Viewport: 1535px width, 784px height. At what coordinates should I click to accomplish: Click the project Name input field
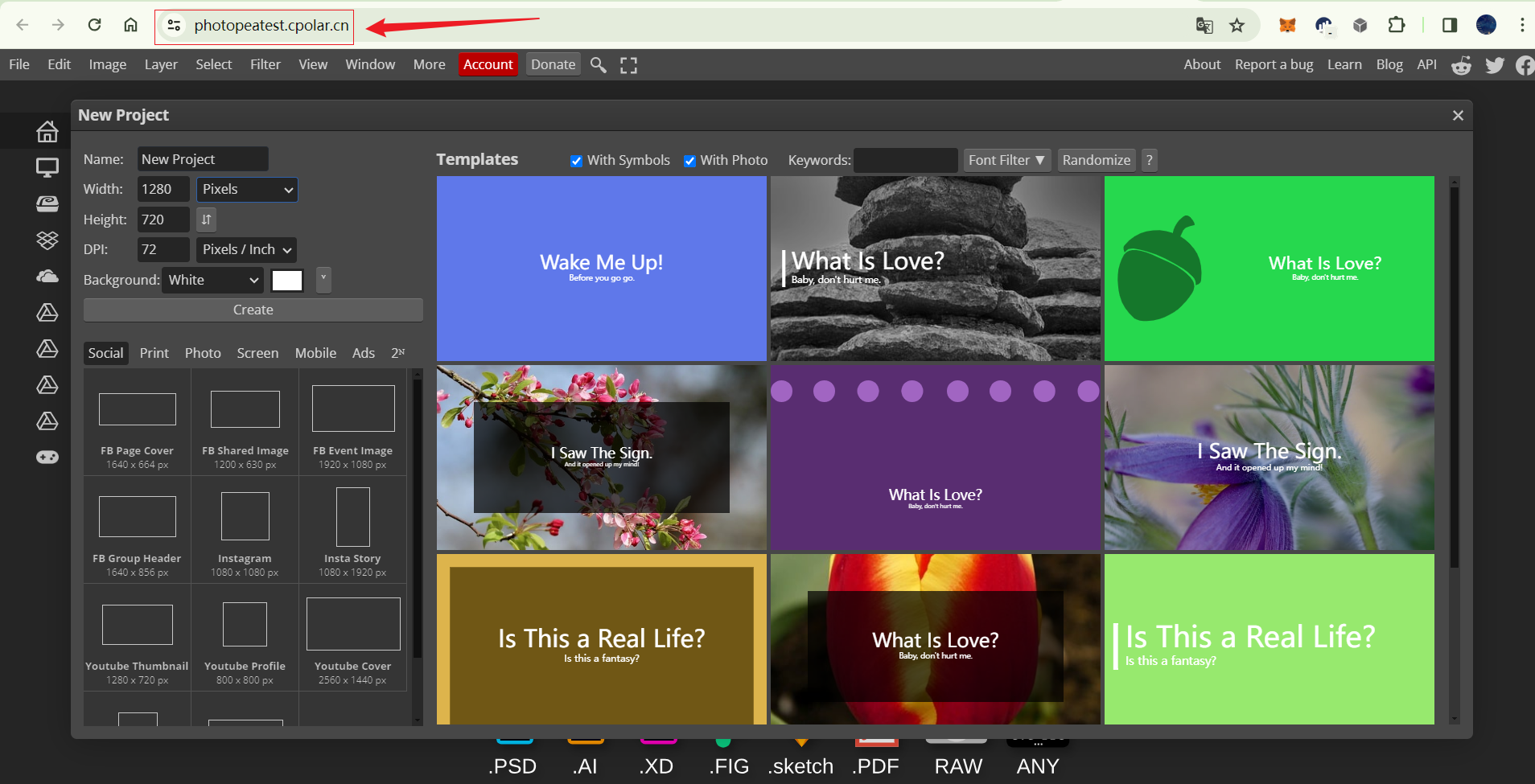(x=203, y=159)
